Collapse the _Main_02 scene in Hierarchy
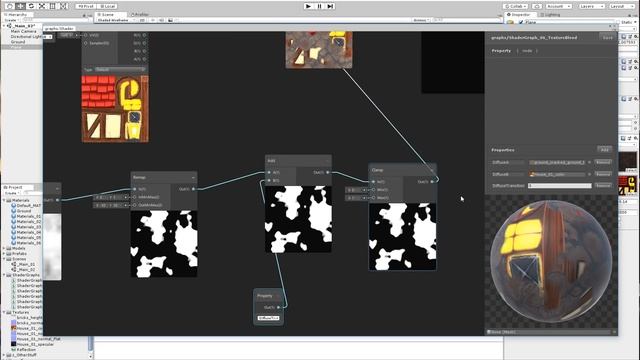This screenshot has height=360, width=640. coord(4,26)
